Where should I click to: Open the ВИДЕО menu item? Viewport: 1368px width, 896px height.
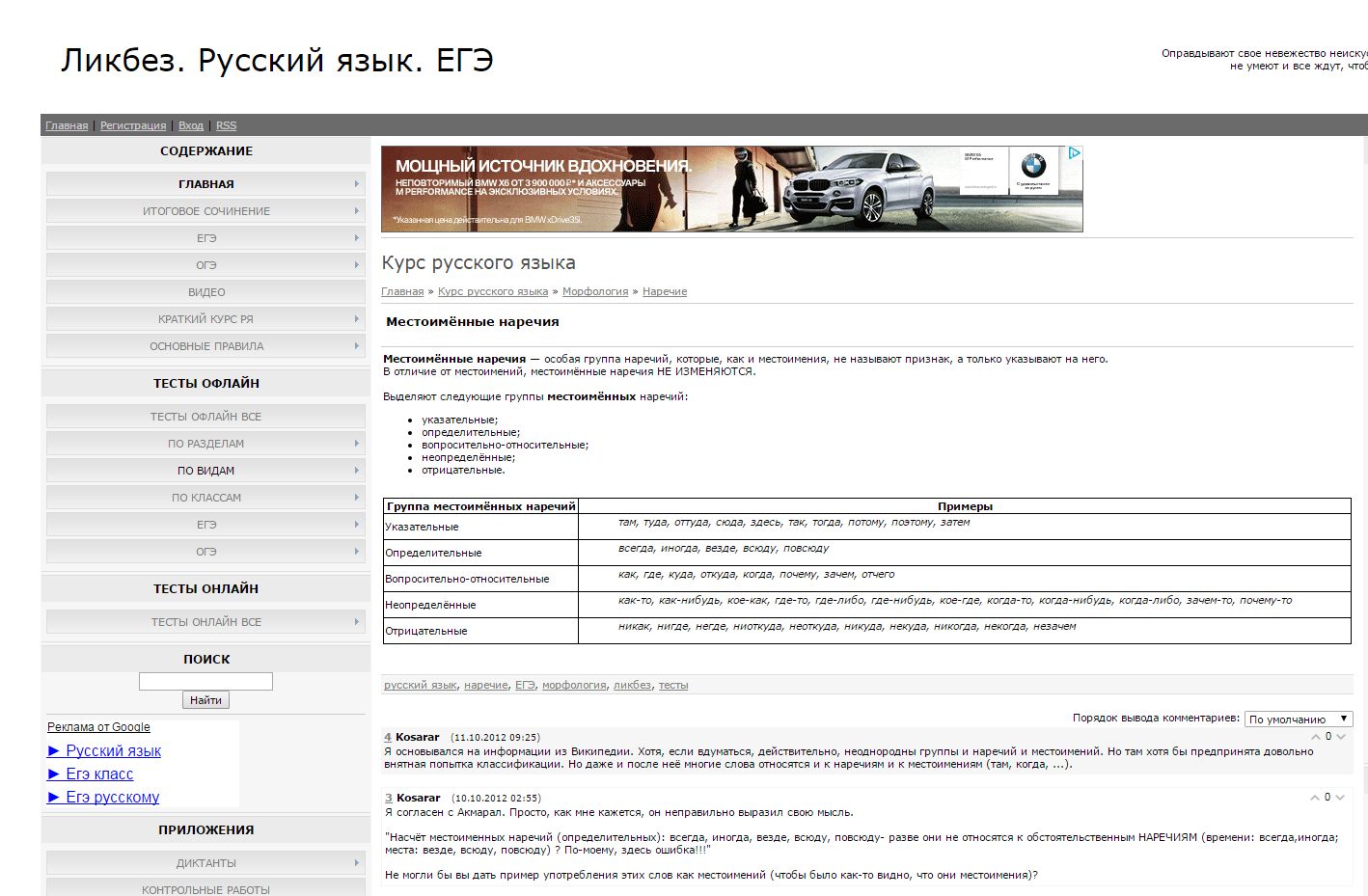(206, 292)
